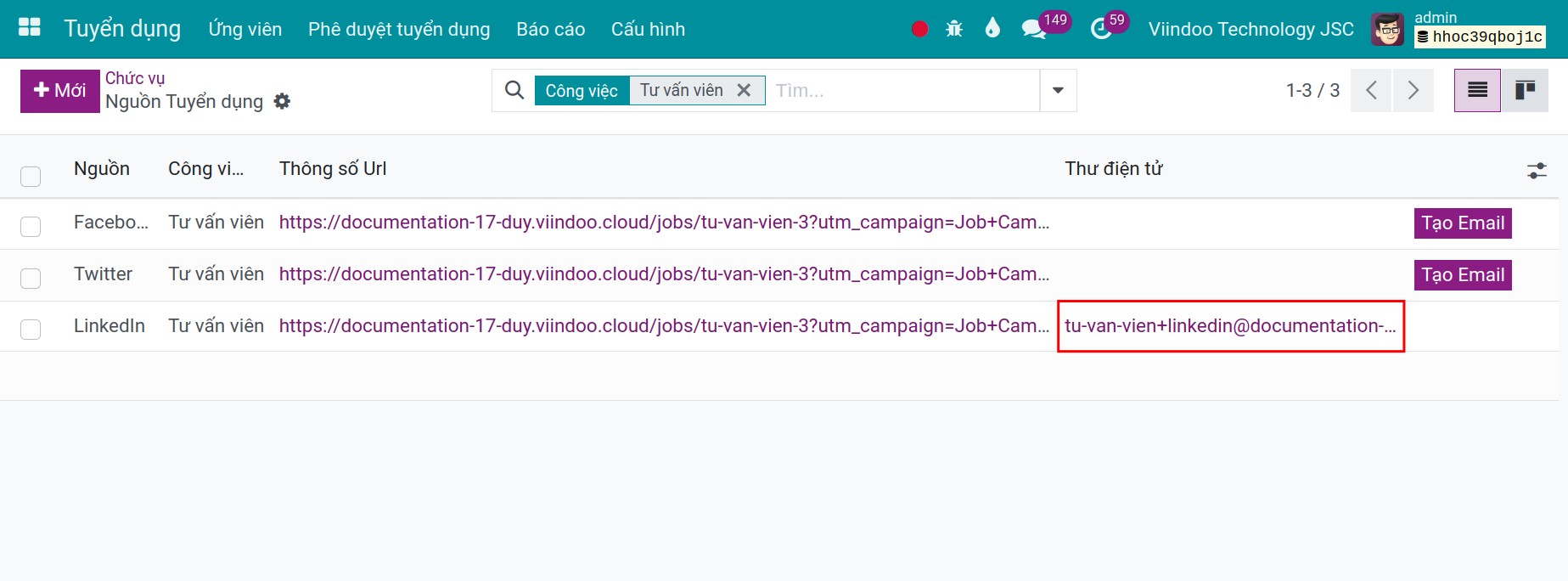This screenshot has width=1568, height=581.
Task: Open activities clock icon with 59 badge
Action: [x=1101, y=30]
